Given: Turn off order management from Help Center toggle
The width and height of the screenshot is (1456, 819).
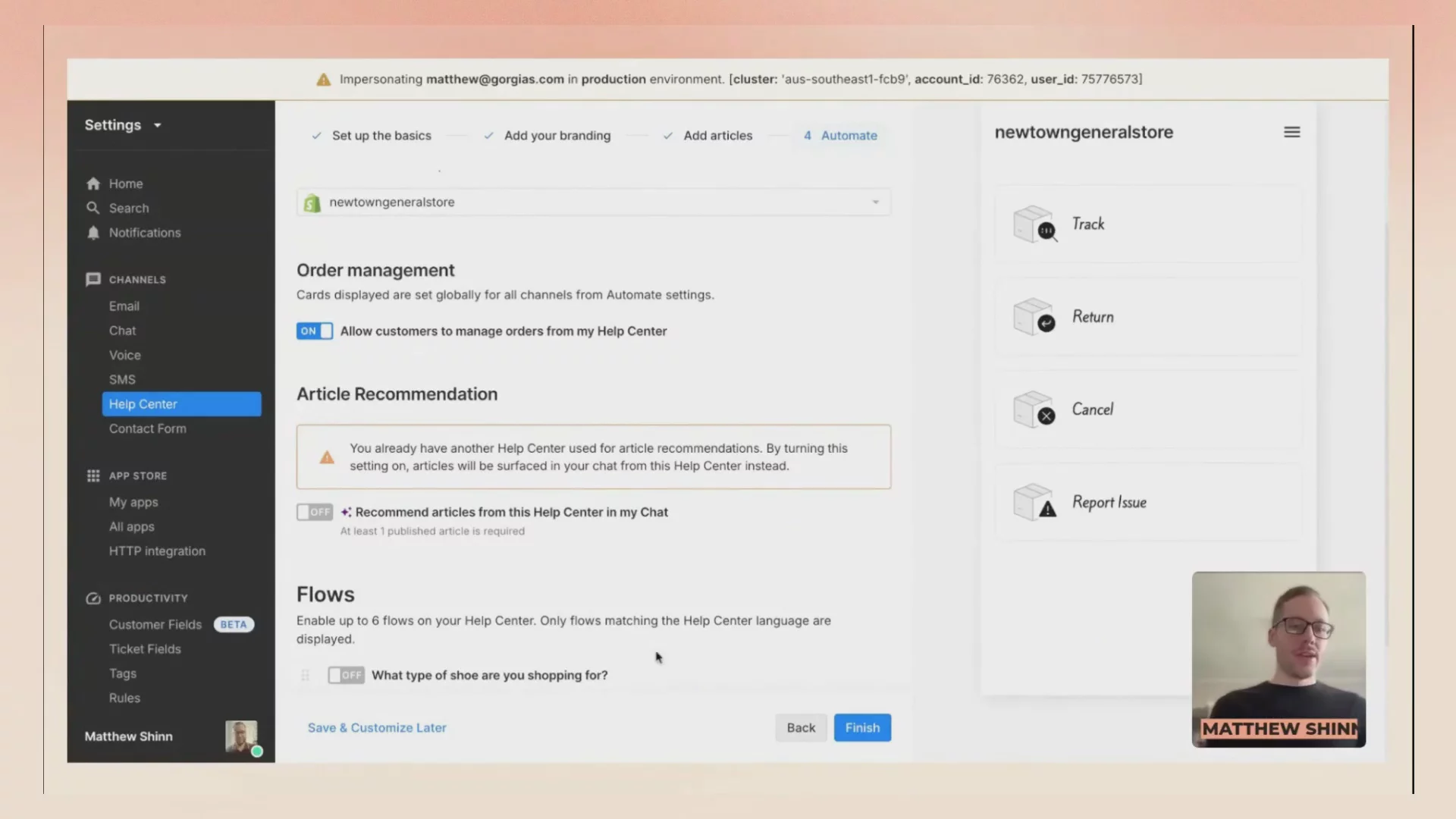Looking at the screenshot, I should pyautogui.click(x=315, y=331).
